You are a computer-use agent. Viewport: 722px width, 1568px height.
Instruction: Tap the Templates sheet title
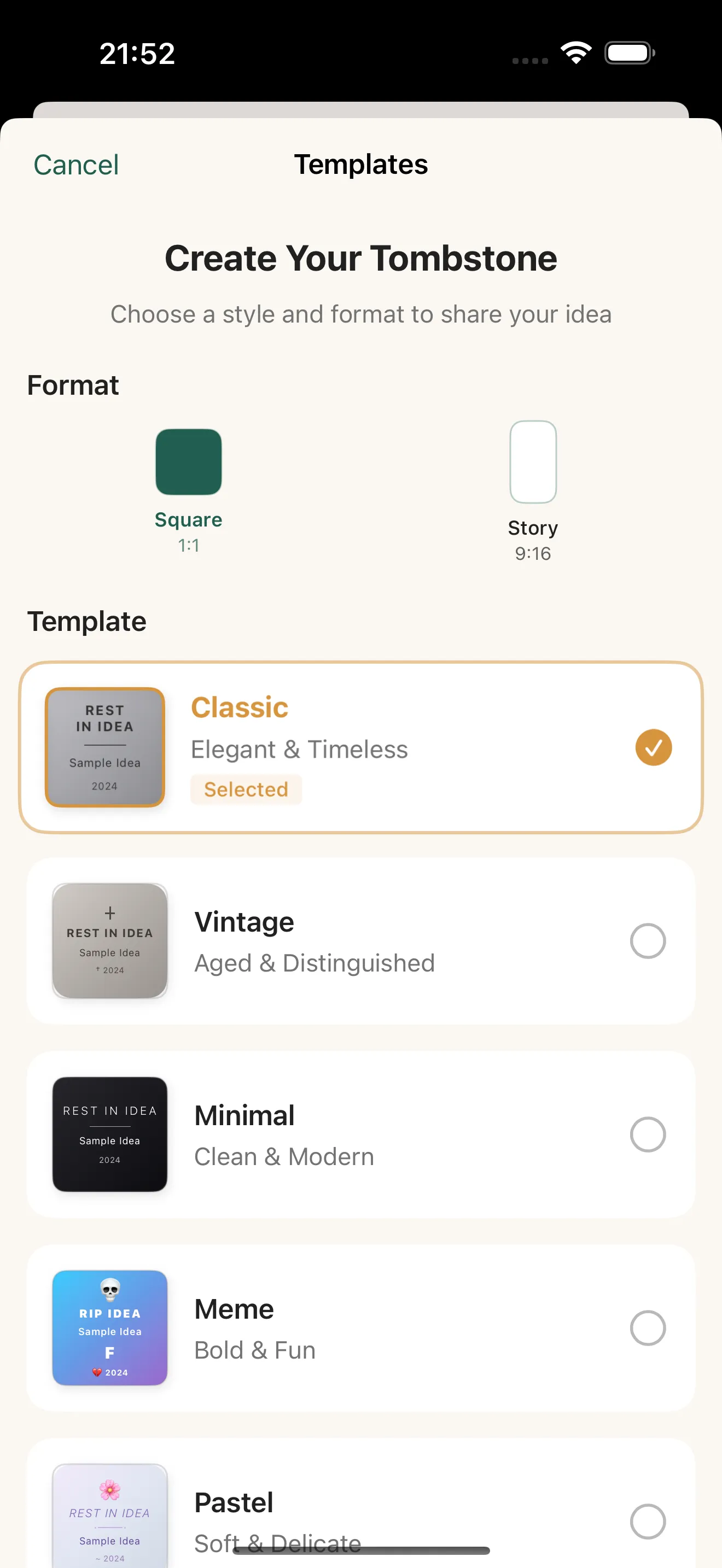(361, 165)
